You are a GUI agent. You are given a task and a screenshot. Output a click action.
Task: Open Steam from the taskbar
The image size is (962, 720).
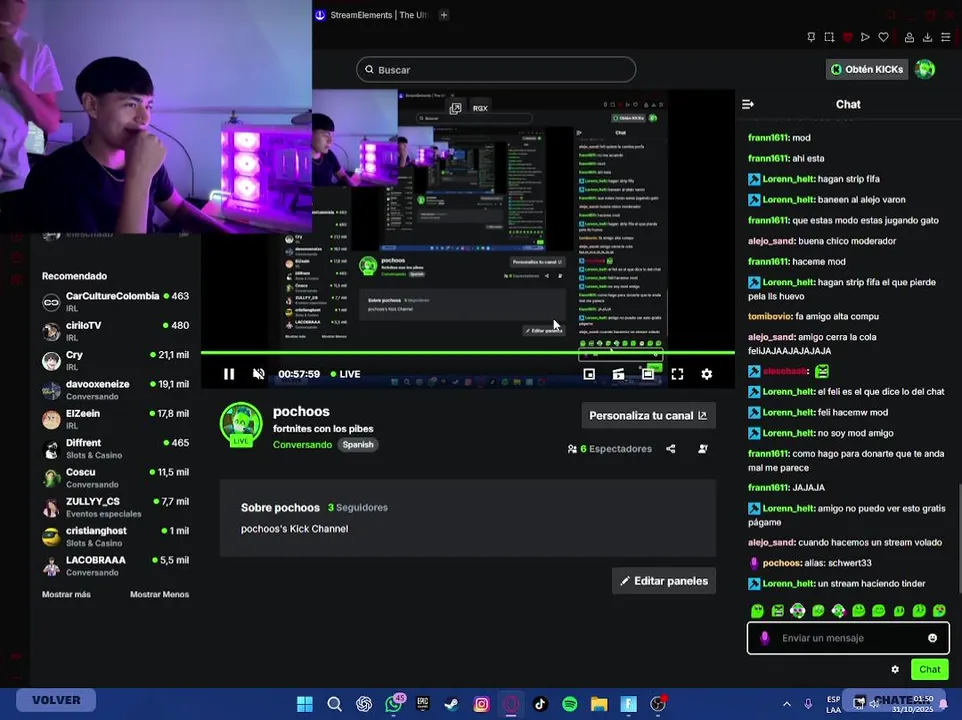[x=452, y=703]
